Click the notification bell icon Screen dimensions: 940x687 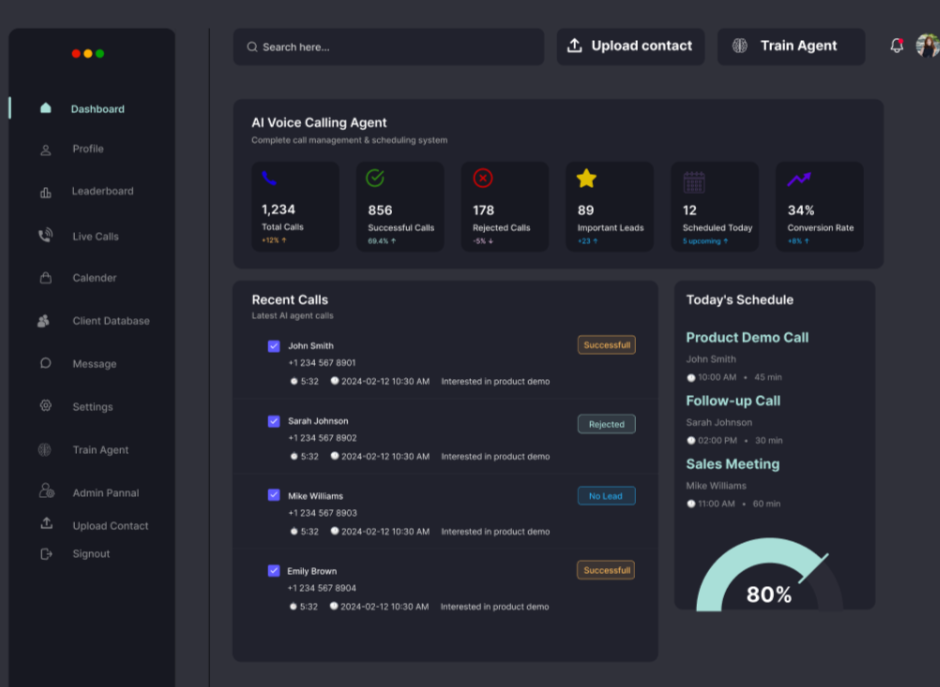click(x=897, y=46)
